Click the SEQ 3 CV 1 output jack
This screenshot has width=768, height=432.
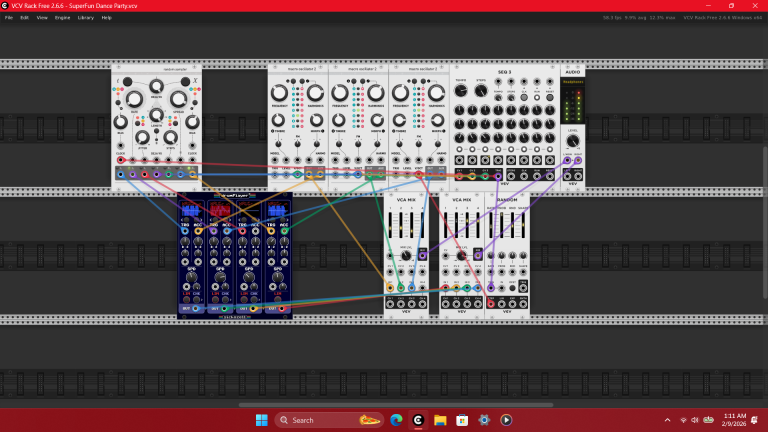[x=459, y=176]
